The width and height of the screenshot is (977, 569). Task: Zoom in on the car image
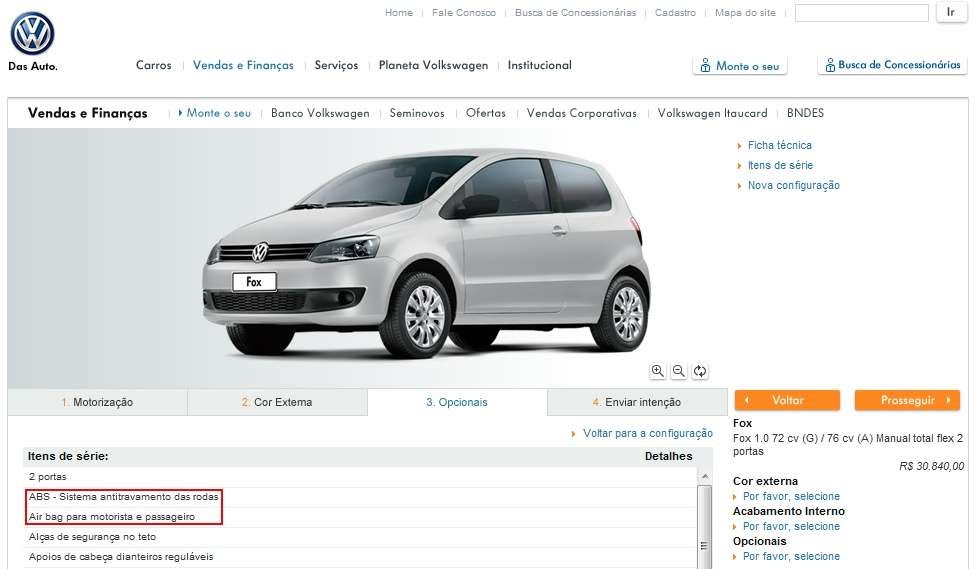(x=657, y=371)
